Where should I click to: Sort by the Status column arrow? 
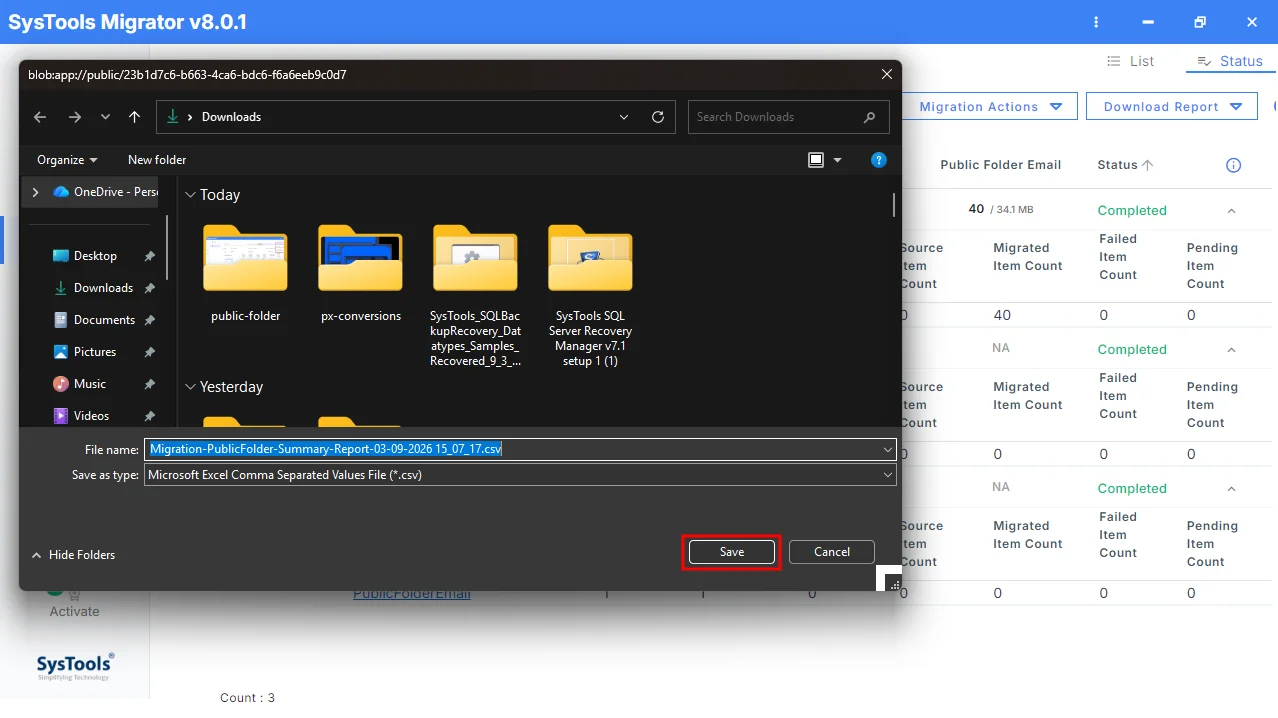click(1147, 165)
